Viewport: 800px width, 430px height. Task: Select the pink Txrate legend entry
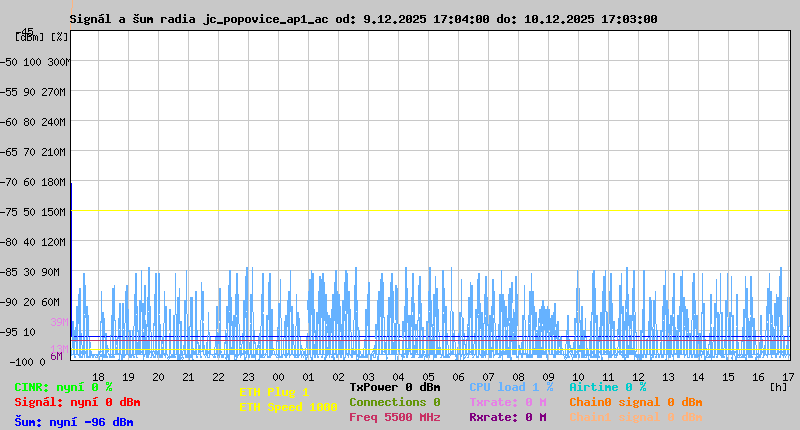click(x=507, y=402)
